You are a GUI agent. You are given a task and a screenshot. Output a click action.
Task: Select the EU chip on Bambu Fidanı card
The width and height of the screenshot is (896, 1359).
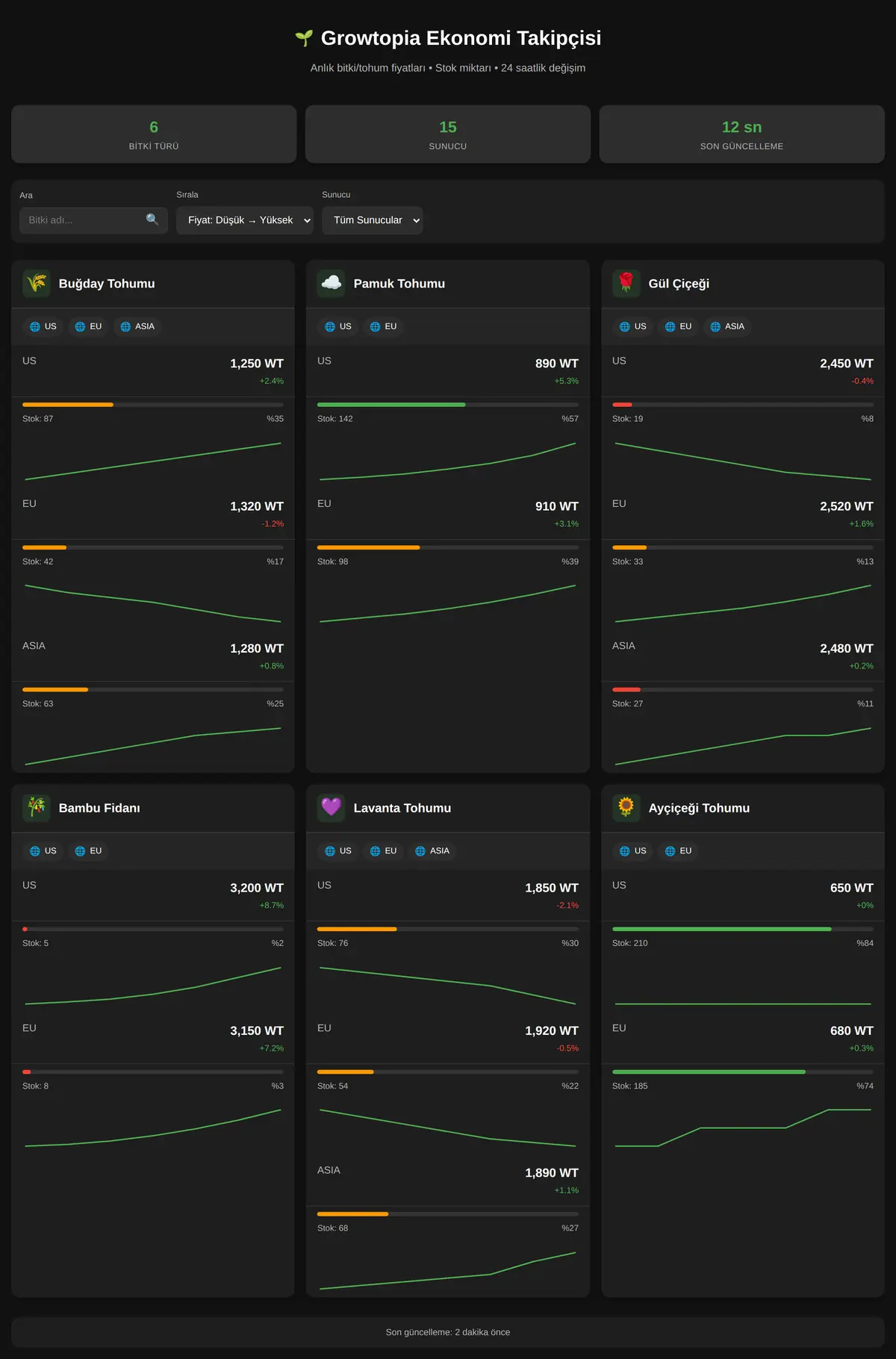[88, 850]
